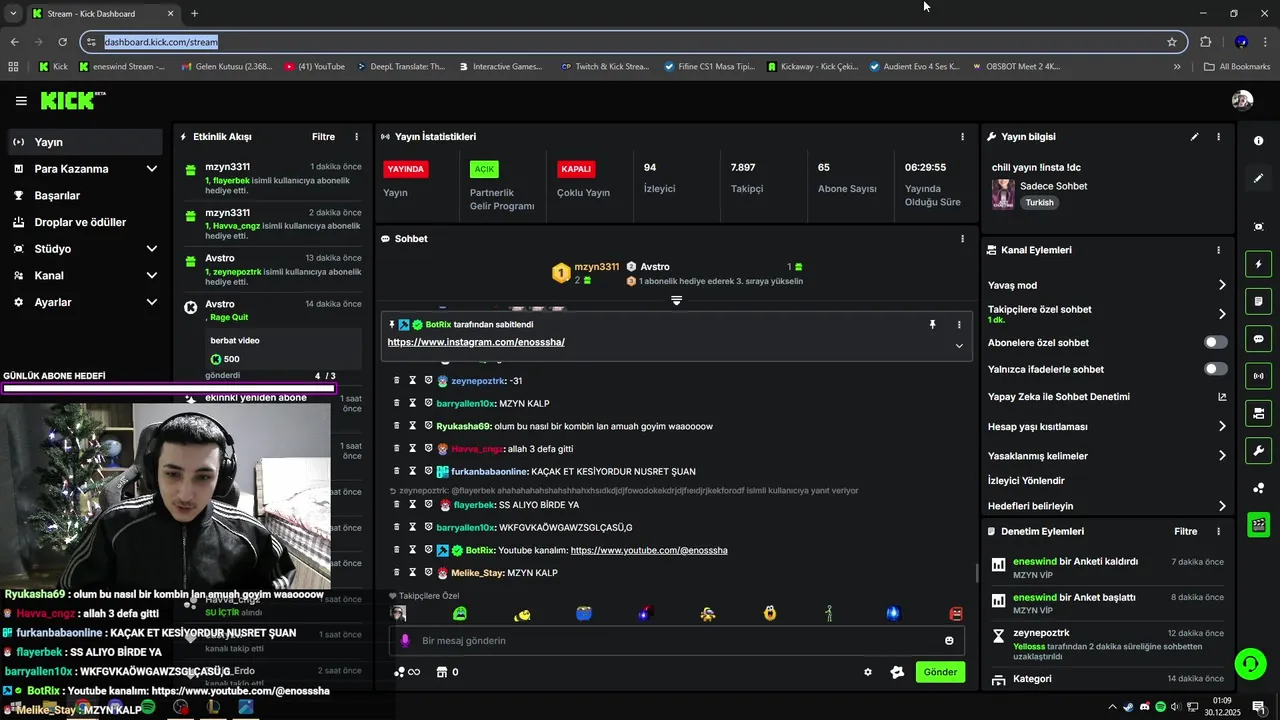Unpin the BotRix pinned message
Viewport: 1280px width, 720px height.
pyautogui.click(x=932, y=325)
